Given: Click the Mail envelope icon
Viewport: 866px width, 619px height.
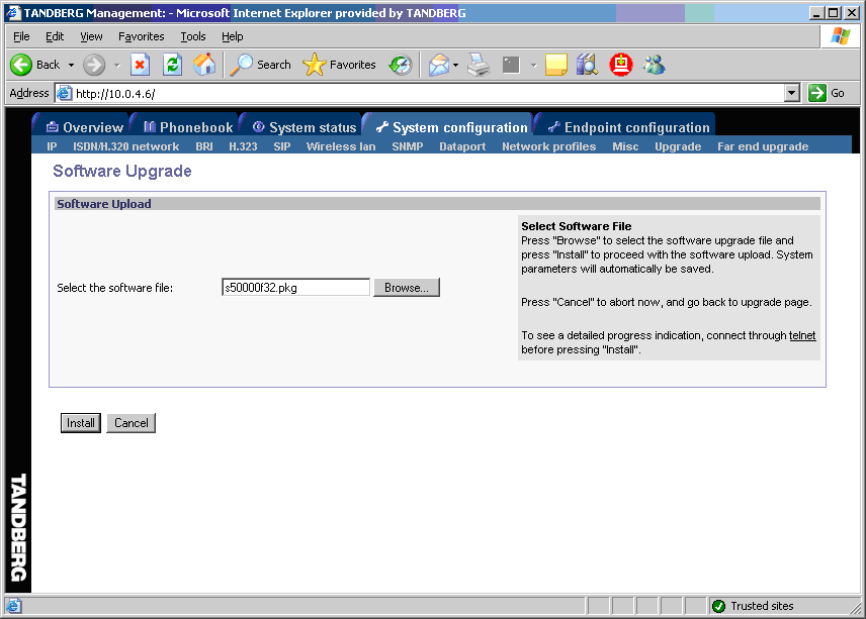Looking at the screenshot, I should point(439,65).
